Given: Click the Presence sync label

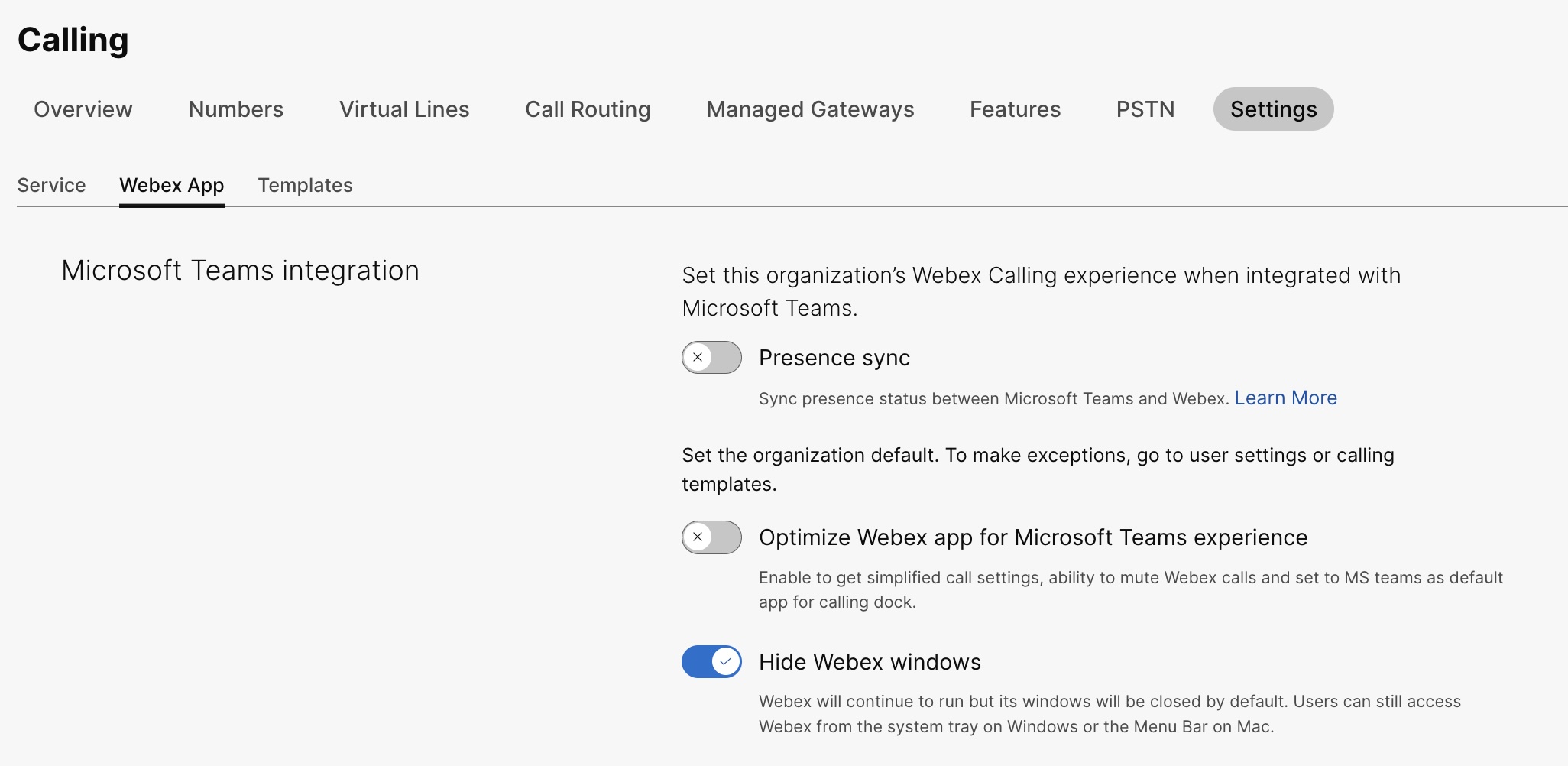Looking at the screenshot, I should [834, 358].
